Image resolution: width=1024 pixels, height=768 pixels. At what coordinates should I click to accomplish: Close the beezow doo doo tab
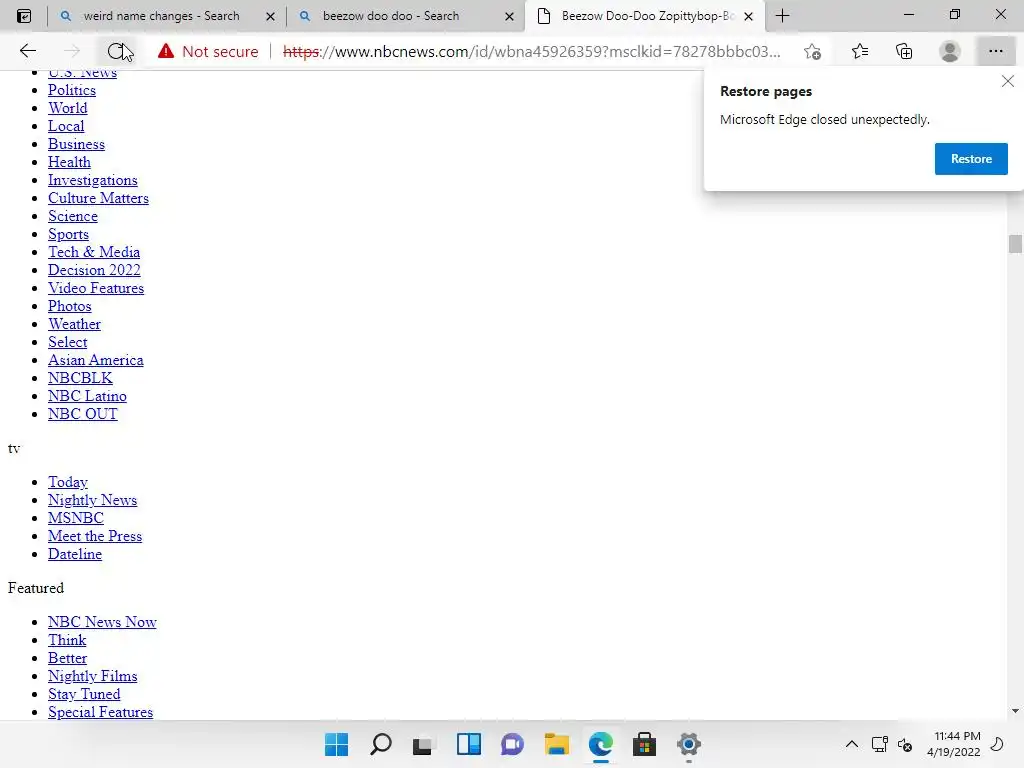tap(509, 16)
